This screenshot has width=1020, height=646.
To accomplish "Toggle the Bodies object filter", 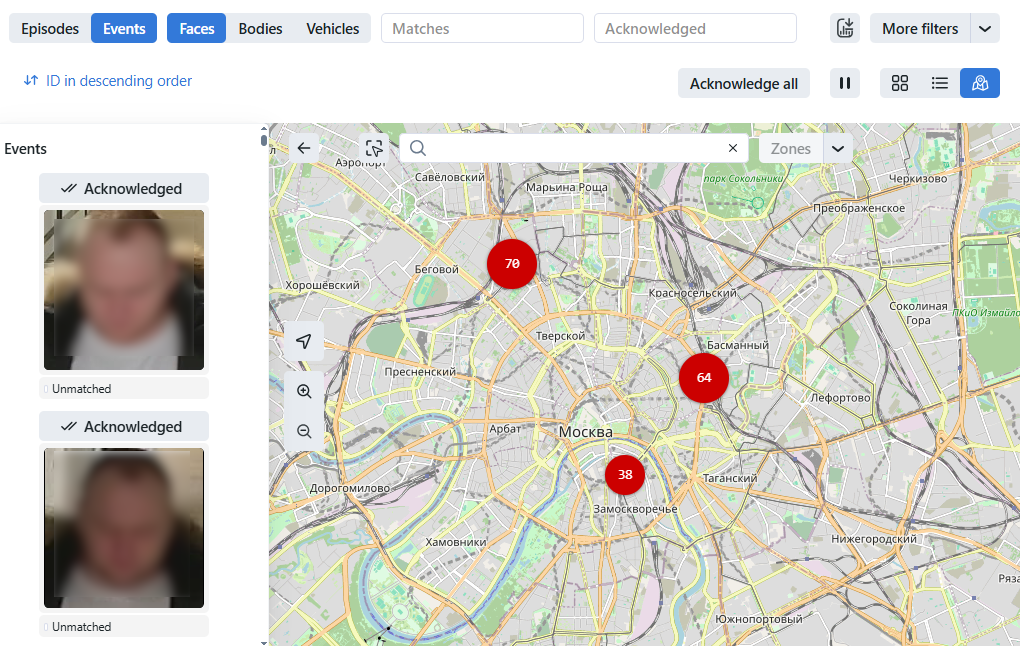I will 260,29.
